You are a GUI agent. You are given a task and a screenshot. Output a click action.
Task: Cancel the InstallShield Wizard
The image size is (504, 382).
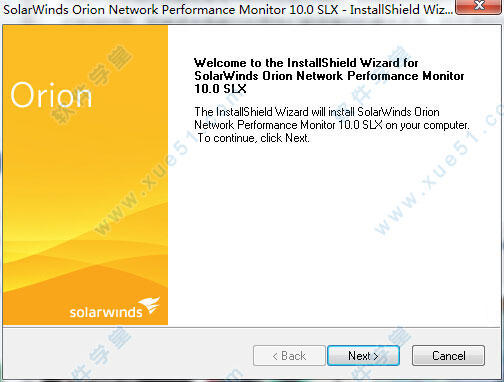click(448, 356)
